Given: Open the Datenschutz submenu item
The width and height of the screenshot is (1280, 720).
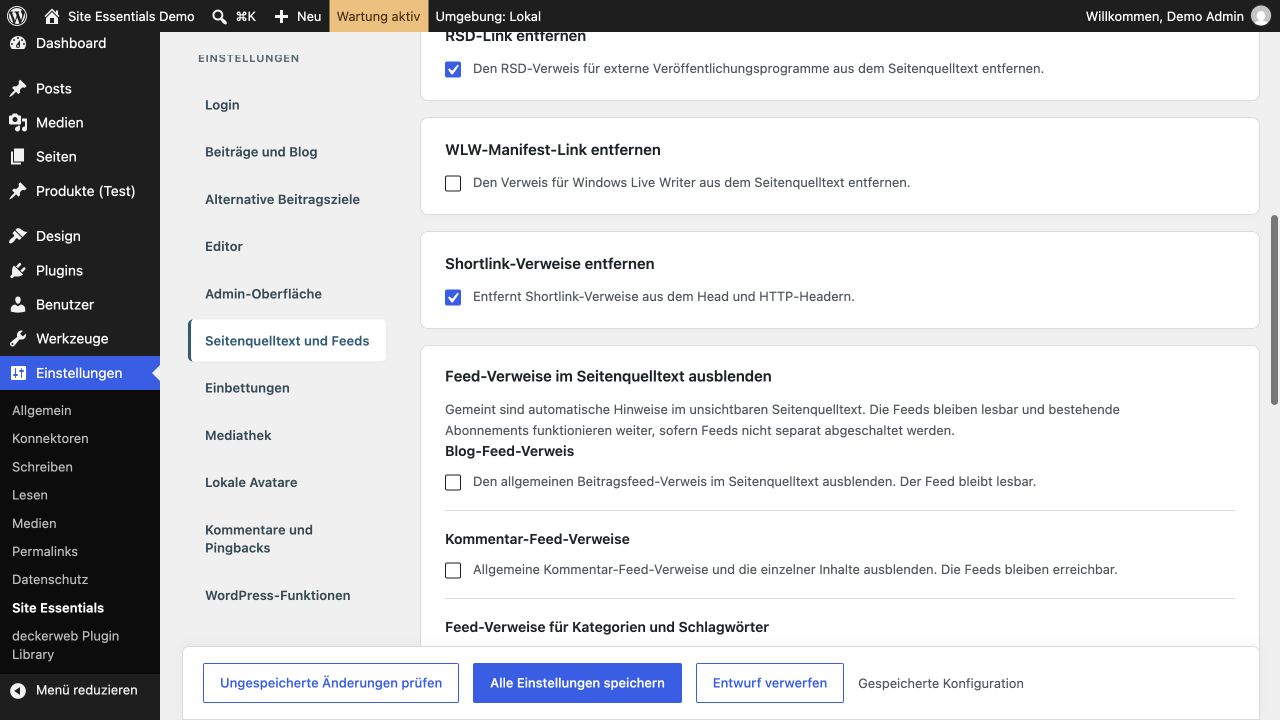Looking at the screenshot, I should coord(50,579).
